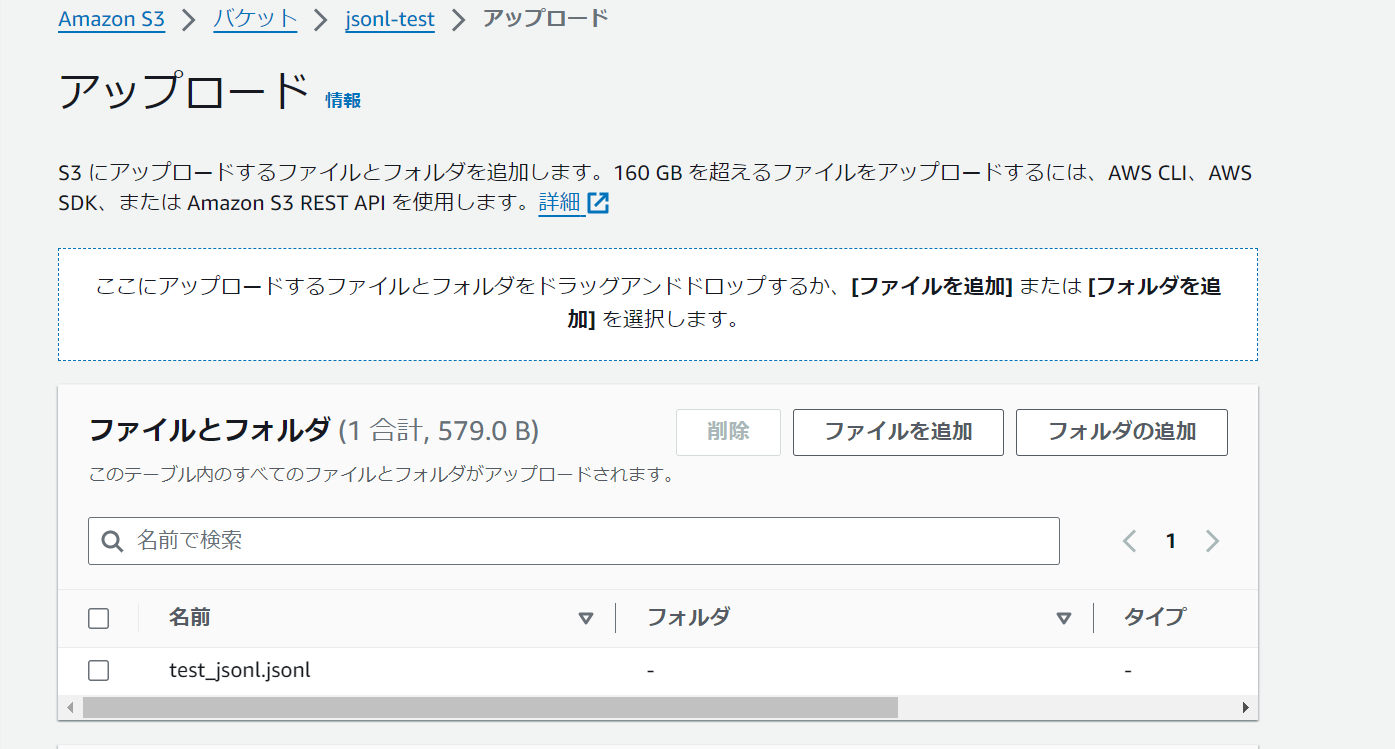
Task: Select page number 1 in pagination
Action: [x=1170, y=540]
